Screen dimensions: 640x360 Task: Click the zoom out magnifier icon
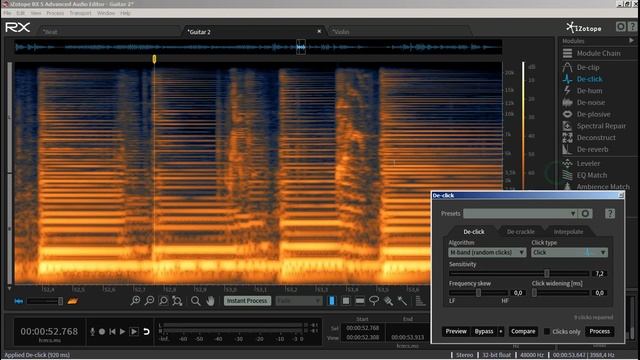149,301
